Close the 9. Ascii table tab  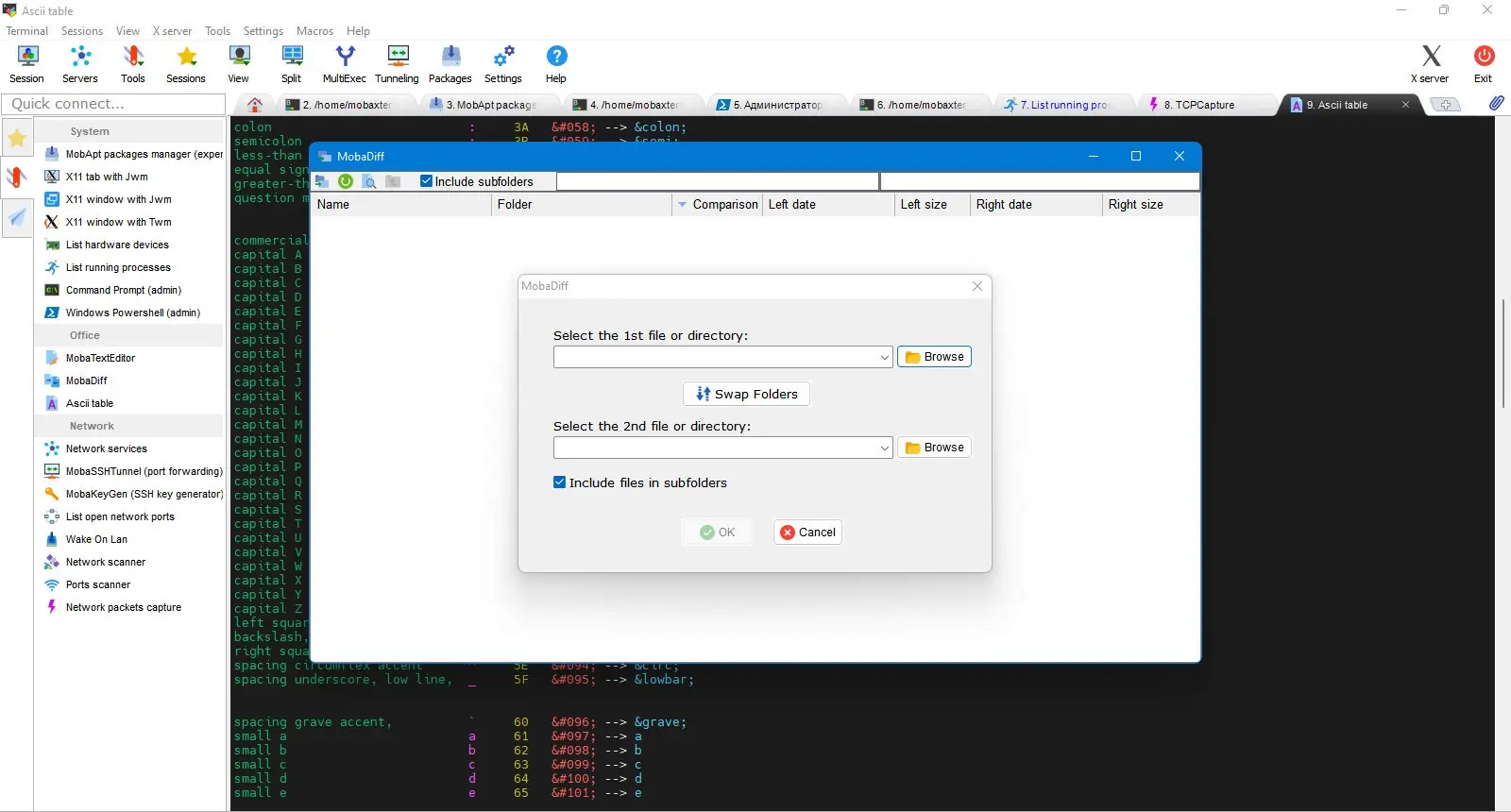1405,105
